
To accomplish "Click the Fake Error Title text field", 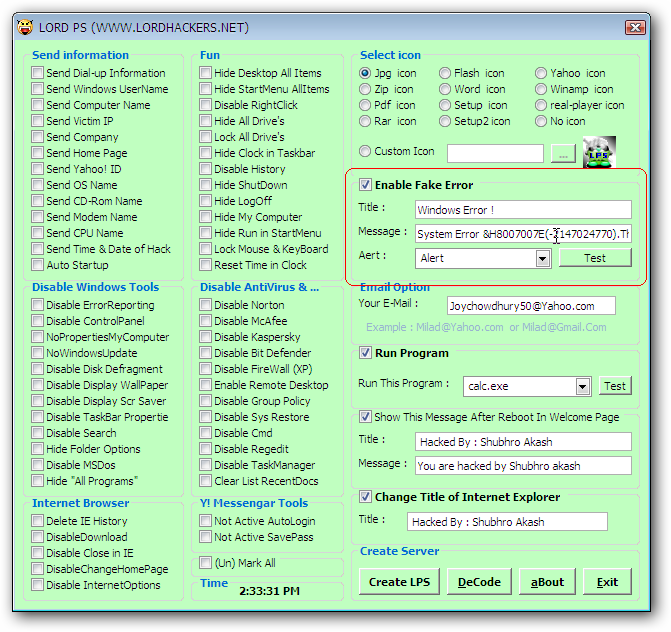I will 523,210.
